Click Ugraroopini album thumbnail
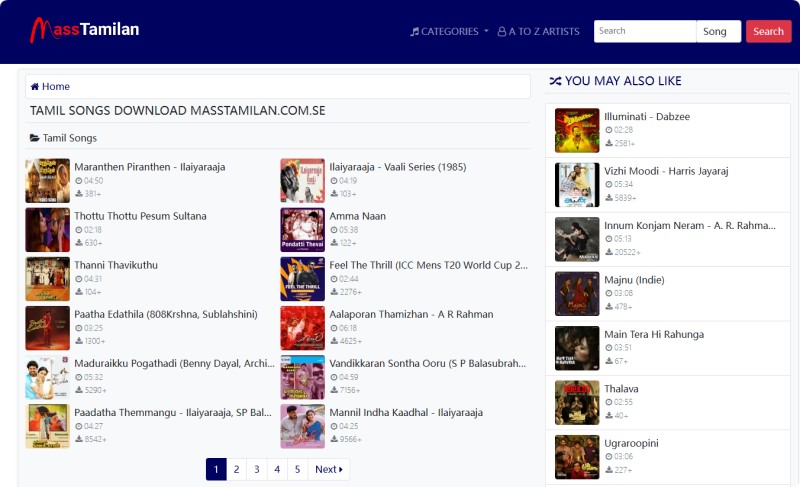Screen dimensions: 800x487 pyautogui.click(x=577, y=457)
